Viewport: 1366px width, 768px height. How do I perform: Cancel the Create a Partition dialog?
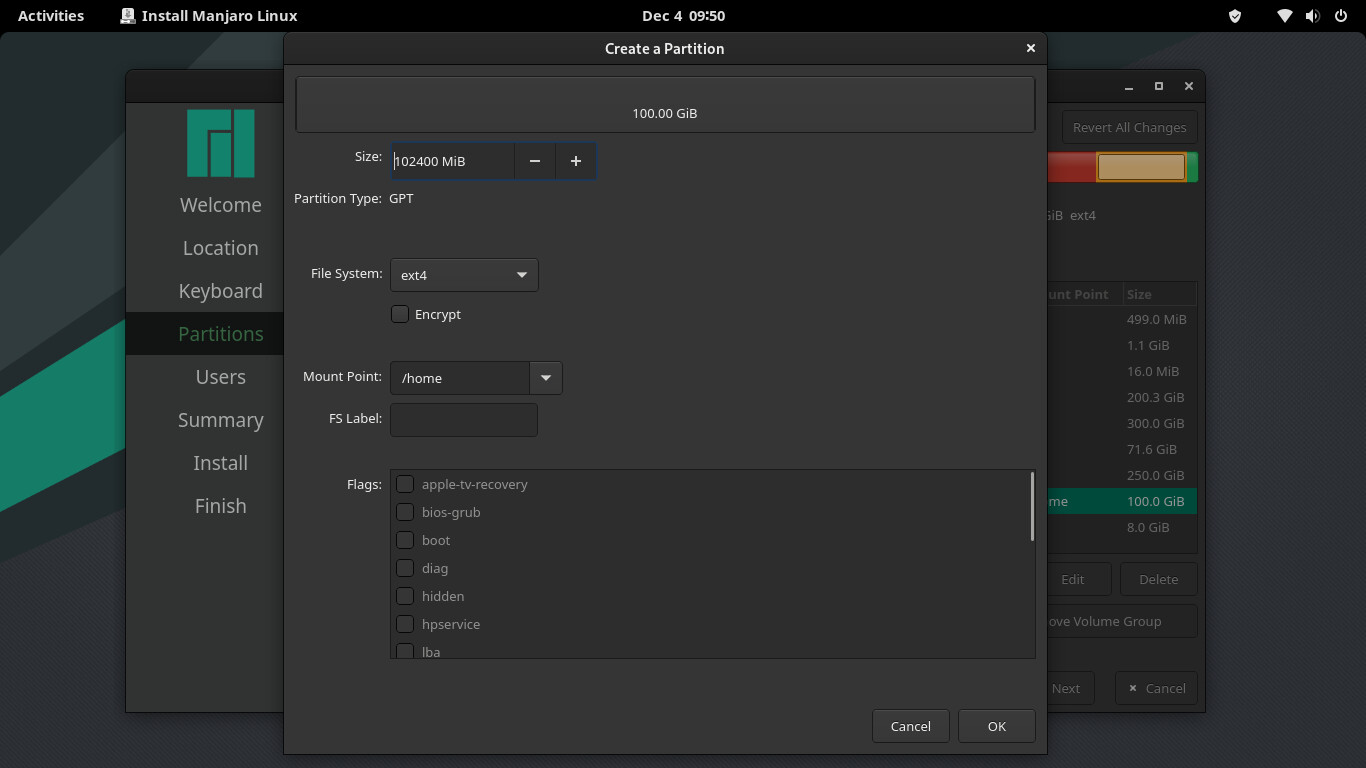click(910, 726)
